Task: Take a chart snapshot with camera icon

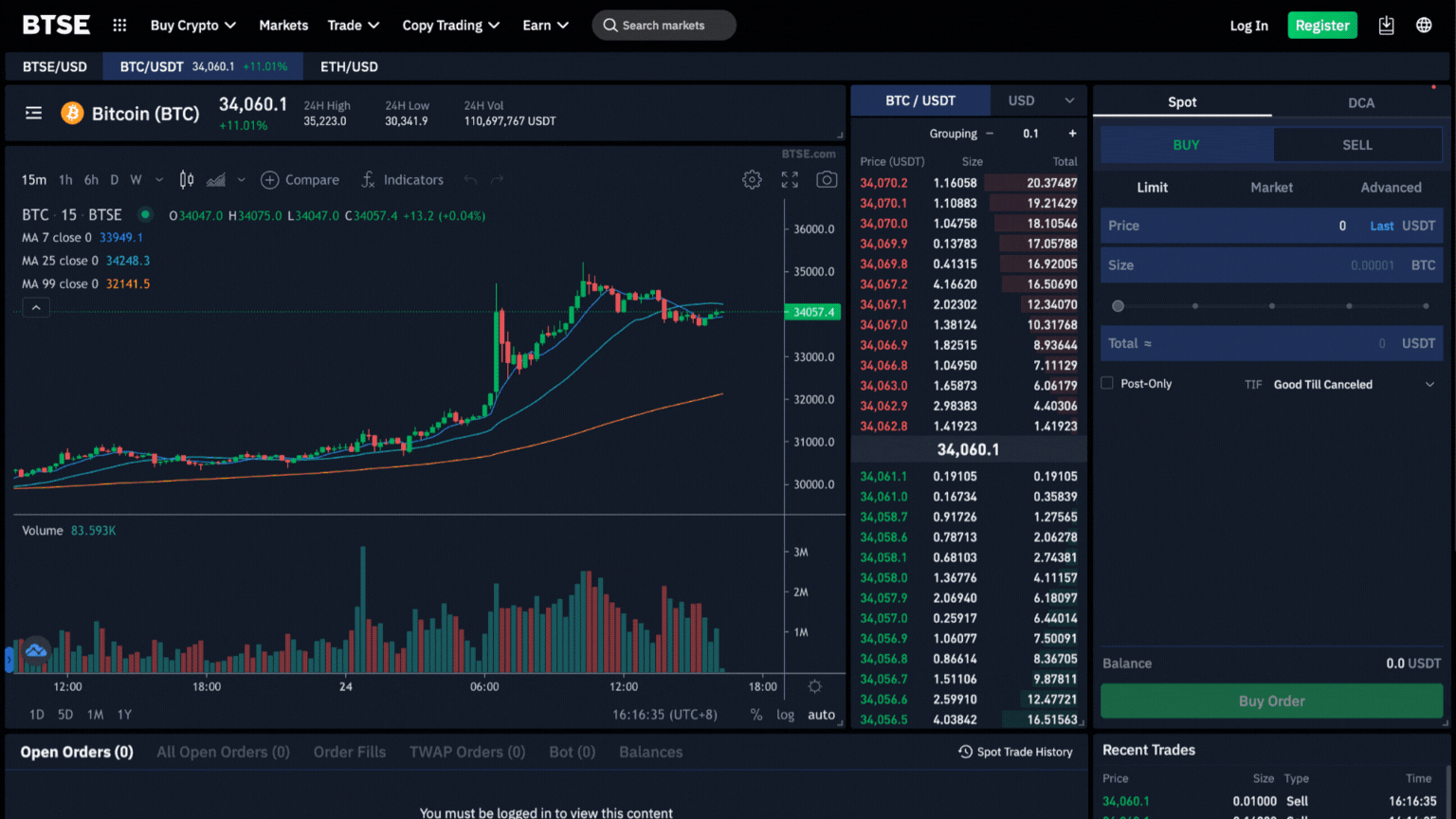Action: coord(827,180)
